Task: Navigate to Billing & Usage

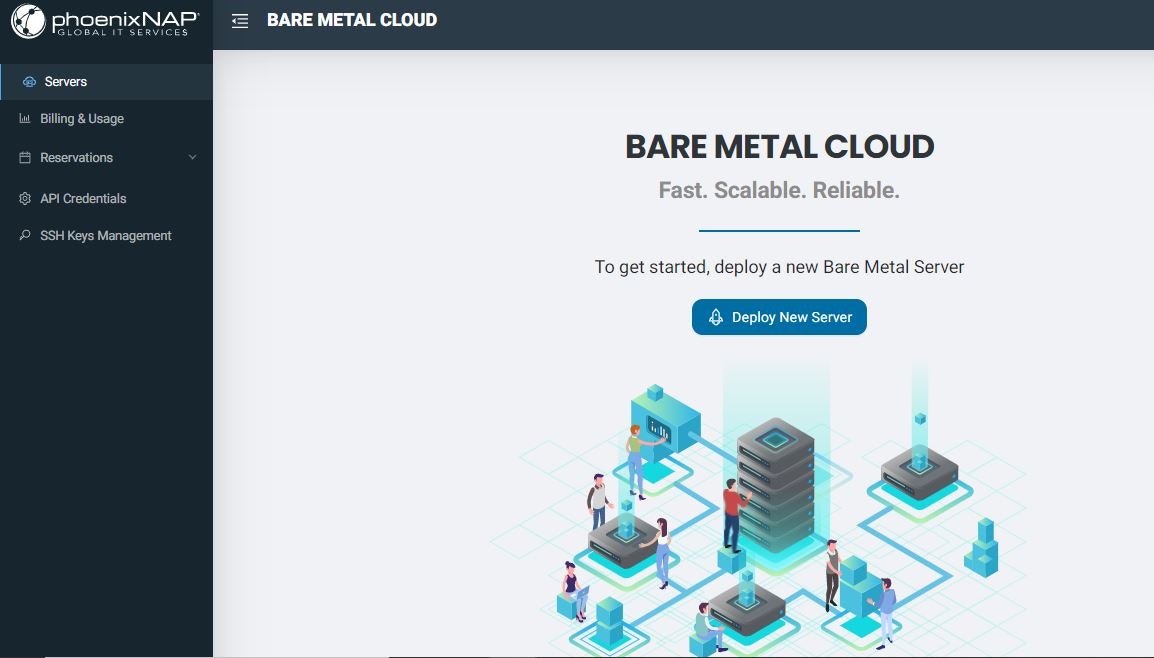Action: point(81,118)
